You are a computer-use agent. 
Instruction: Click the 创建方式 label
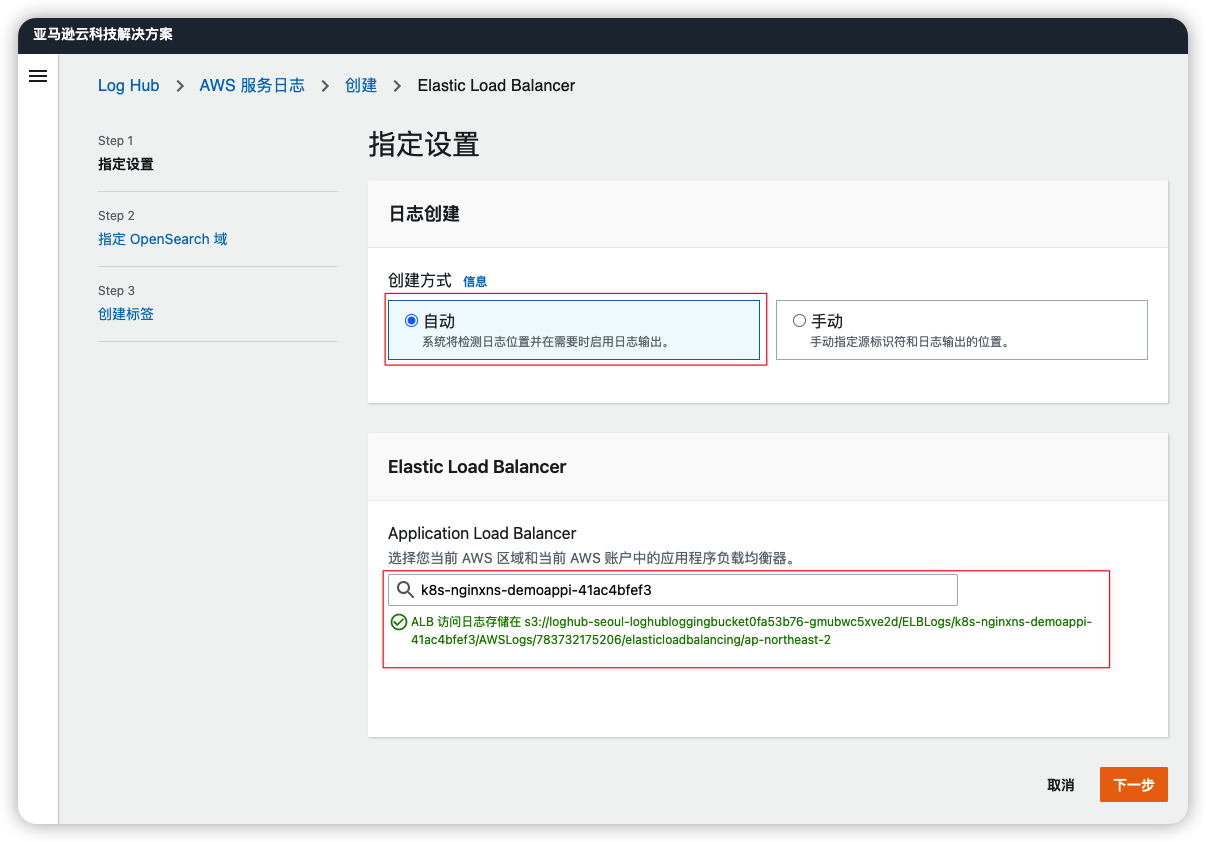pos(420,281)
